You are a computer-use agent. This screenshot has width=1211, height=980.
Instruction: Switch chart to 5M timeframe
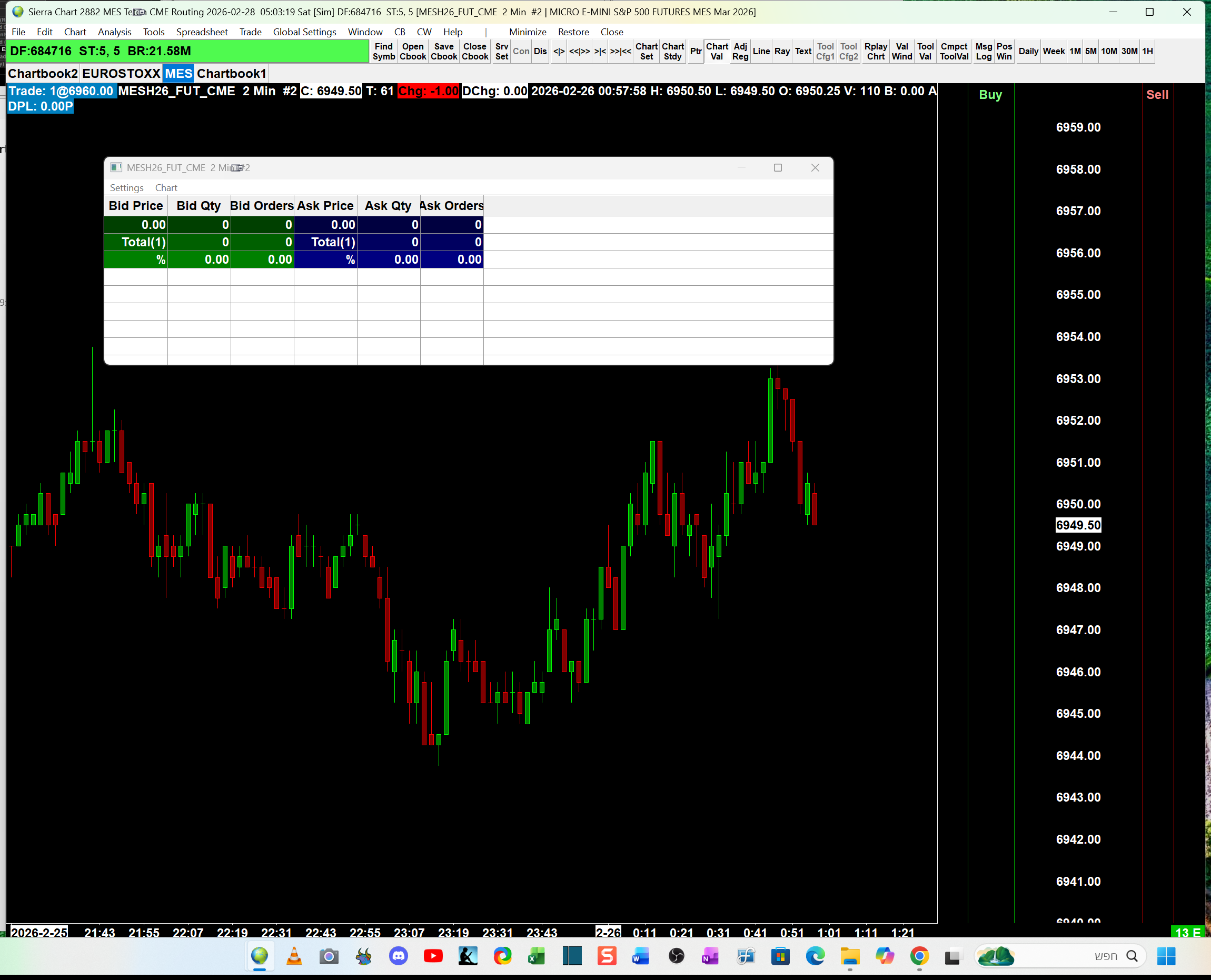coord(1090,52)
